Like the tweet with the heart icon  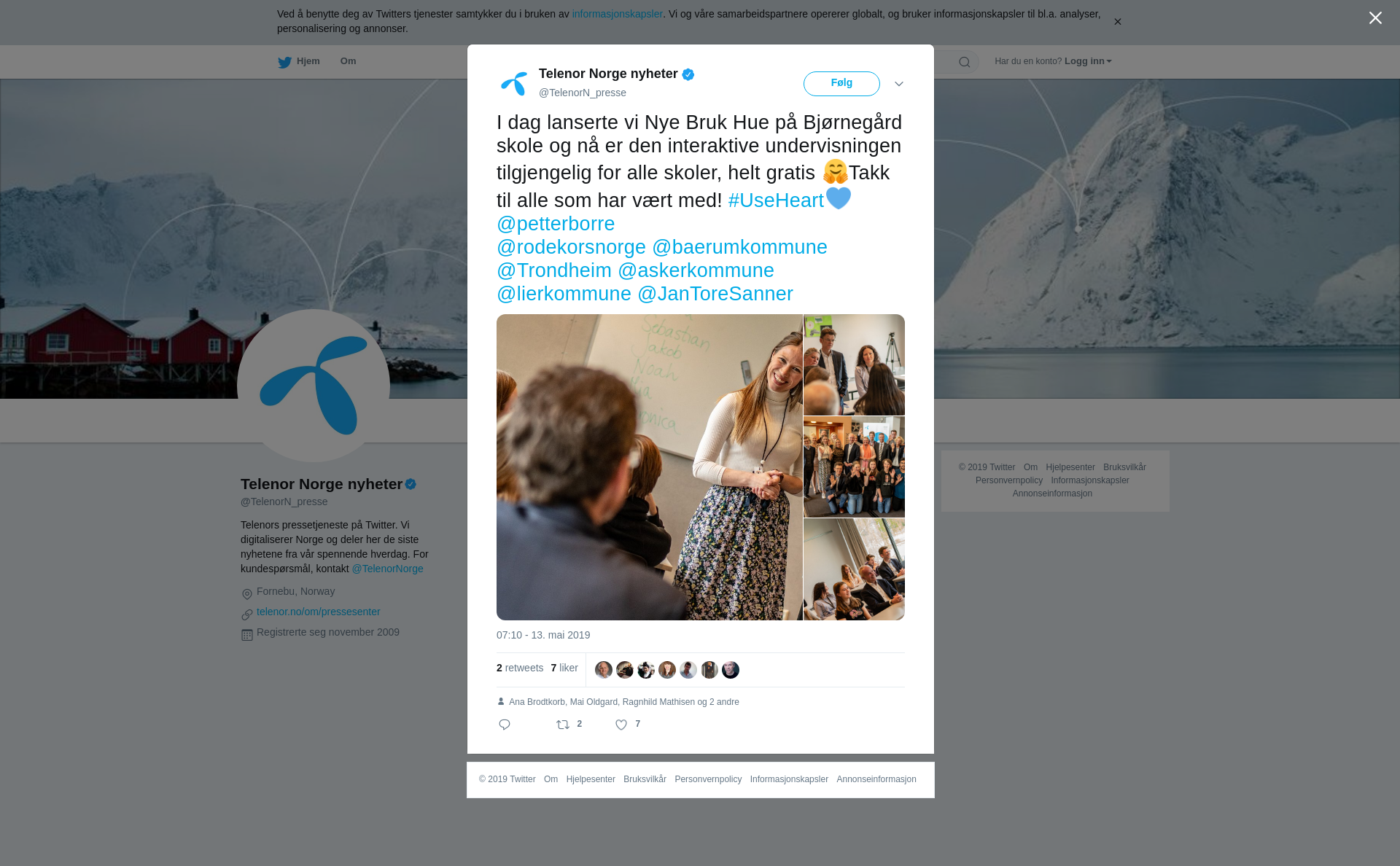click(621, 725)
